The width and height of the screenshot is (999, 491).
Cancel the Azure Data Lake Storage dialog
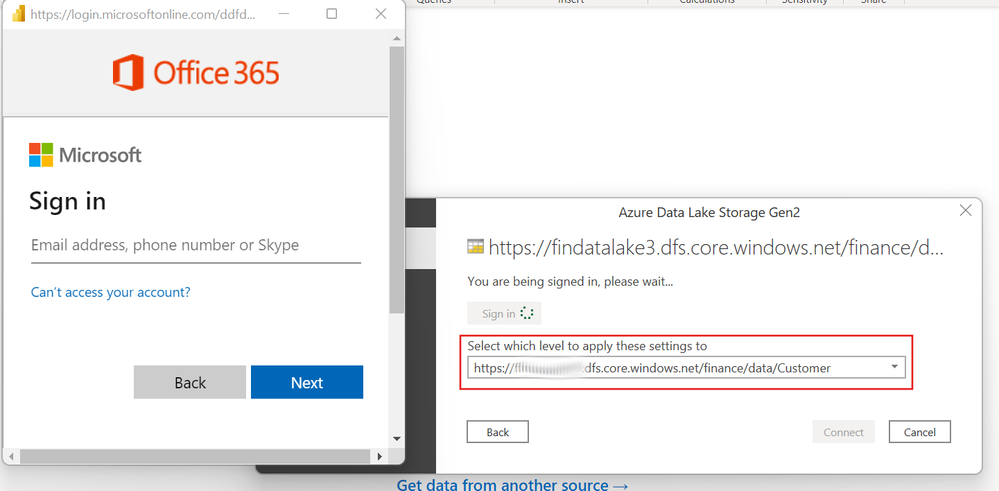[x=920, y=432]
